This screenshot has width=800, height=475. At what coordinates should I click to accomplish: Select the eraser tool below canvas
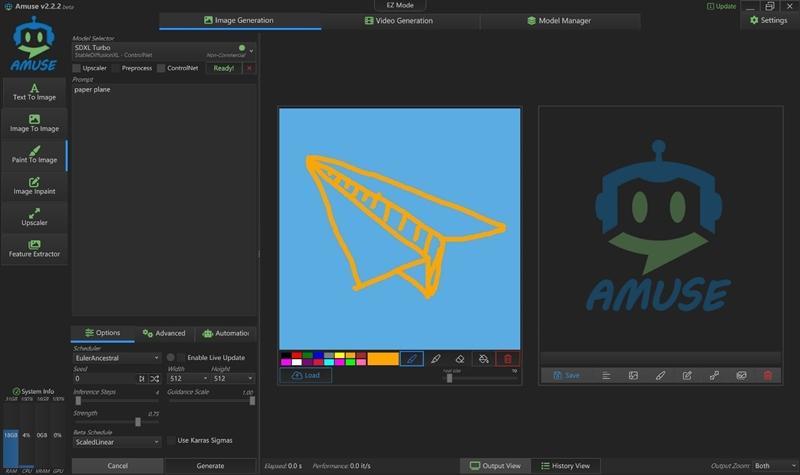[460, 359]
